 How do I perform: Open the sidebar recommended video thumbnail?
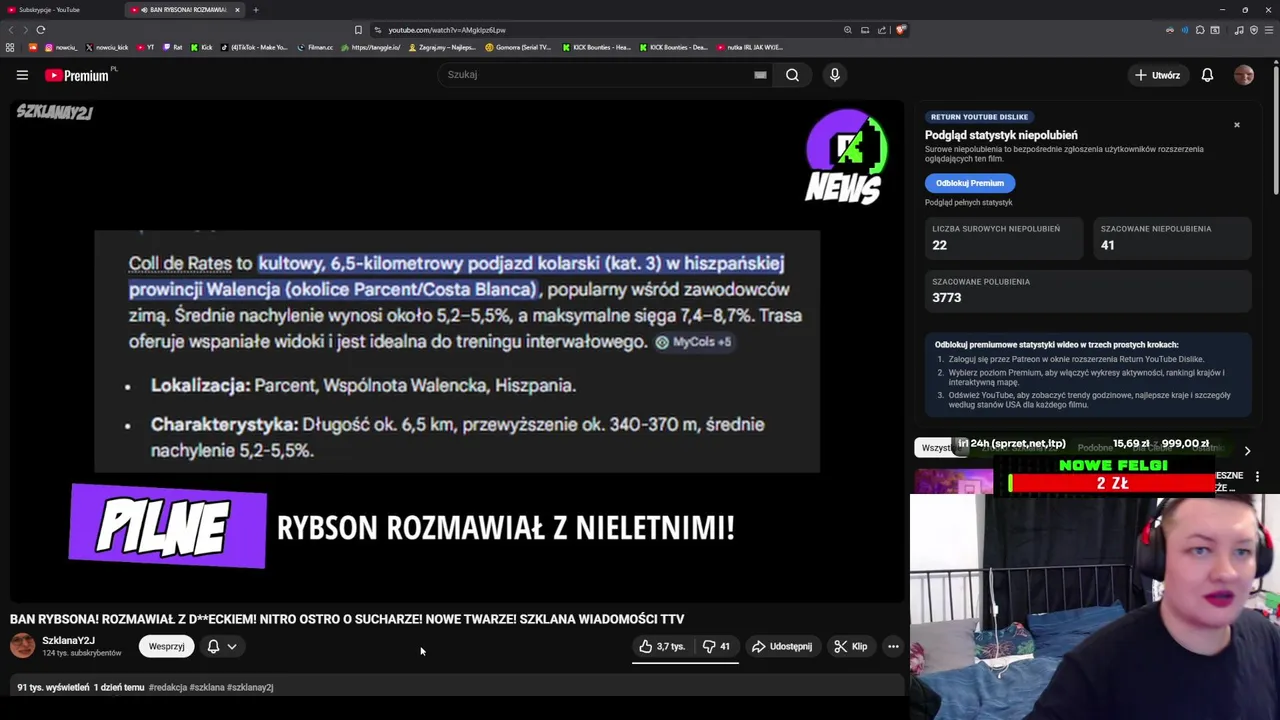(954, 481)
